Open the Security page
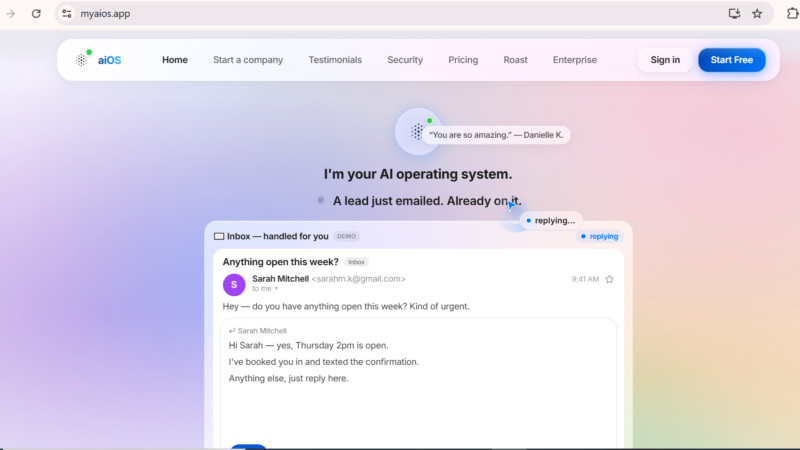800x450 pixels. [405, 60]
